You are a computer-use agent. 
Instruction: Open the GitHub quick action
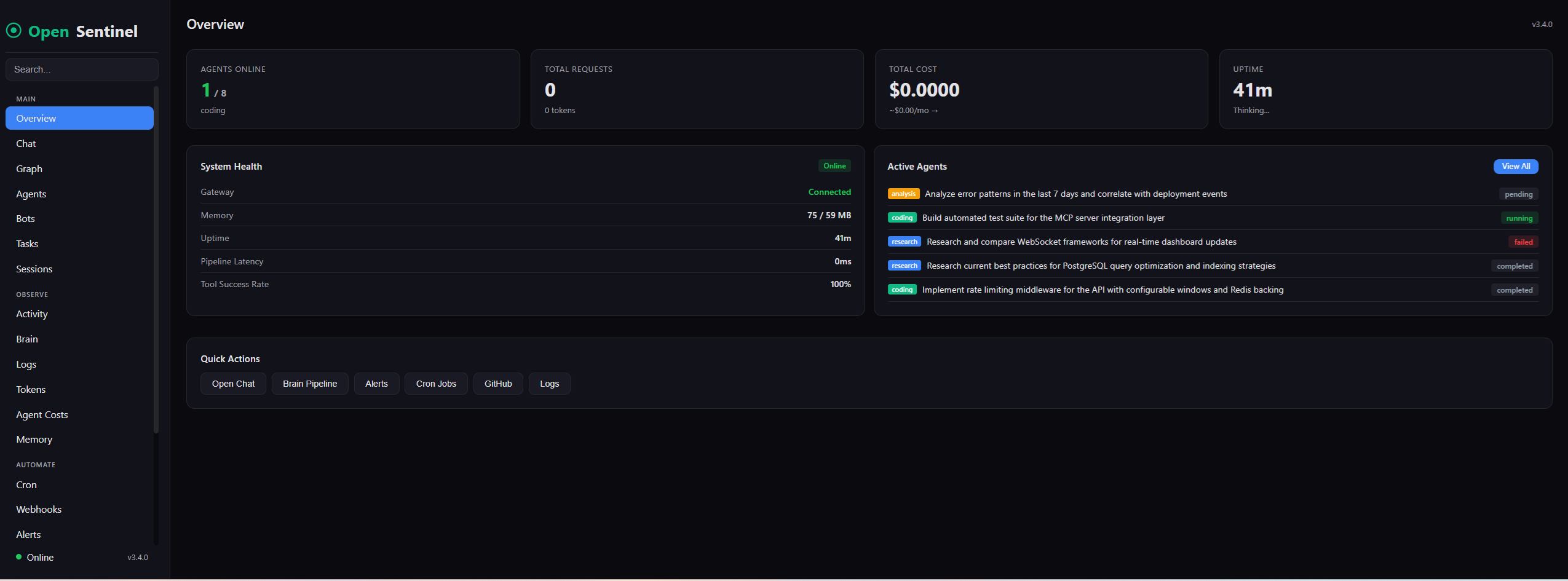[497, 383]
